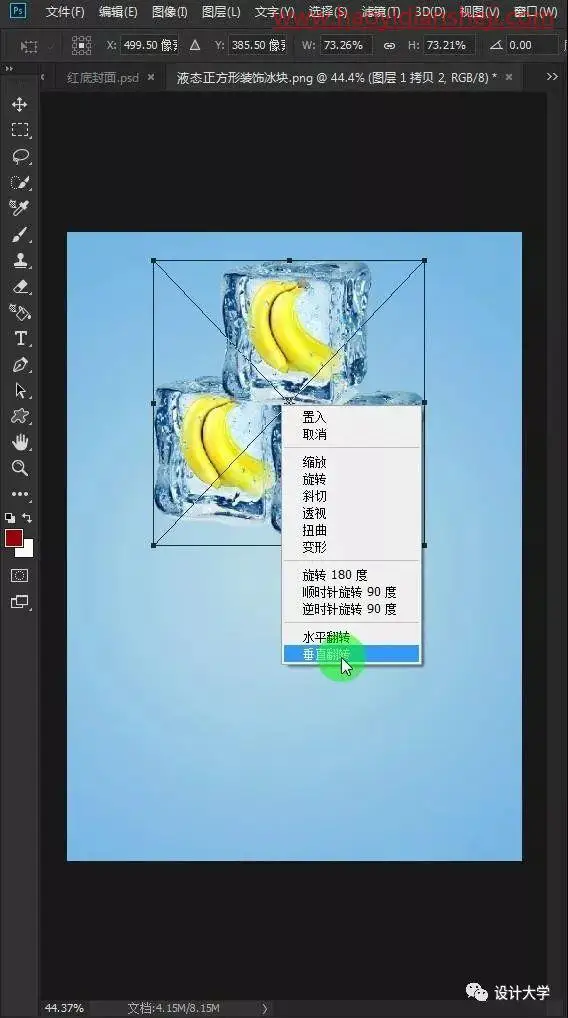Click the transform tool preset icon
The width and height of the screenshot is (568, 1018).
click(29, 46)
